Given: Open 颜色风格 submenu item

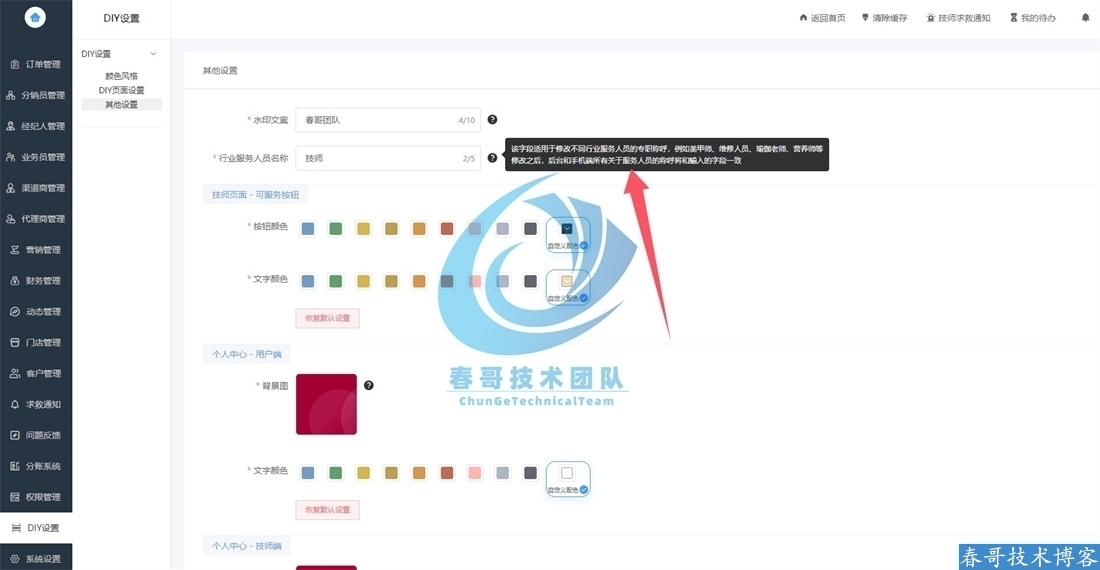Looking at the screenshot, I should coord(121,76).
